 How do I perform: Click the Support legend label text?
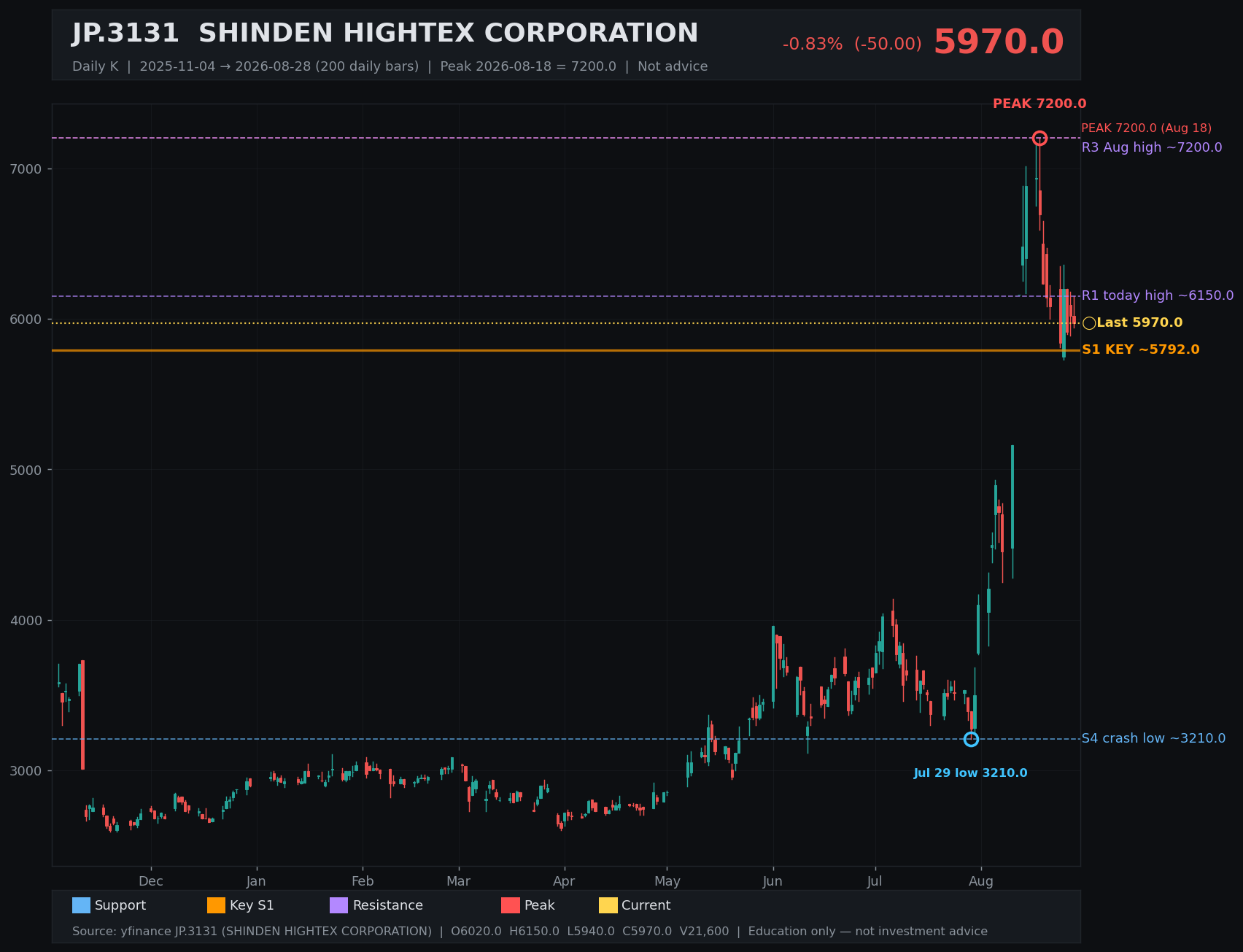tap(120, 905)
